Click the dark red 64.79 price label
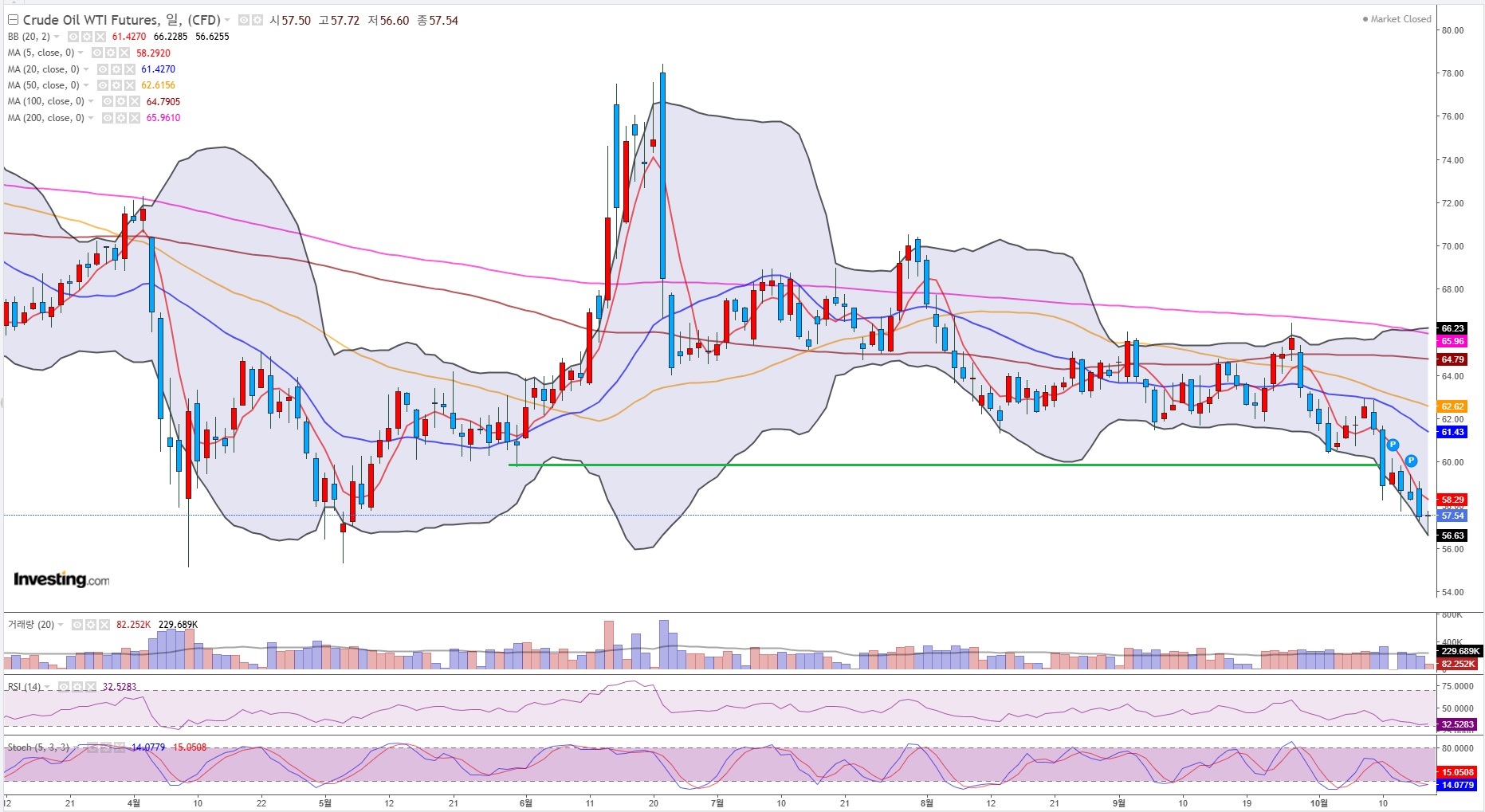Screen dimensions: 1485x812 [x=1452, y=359]
